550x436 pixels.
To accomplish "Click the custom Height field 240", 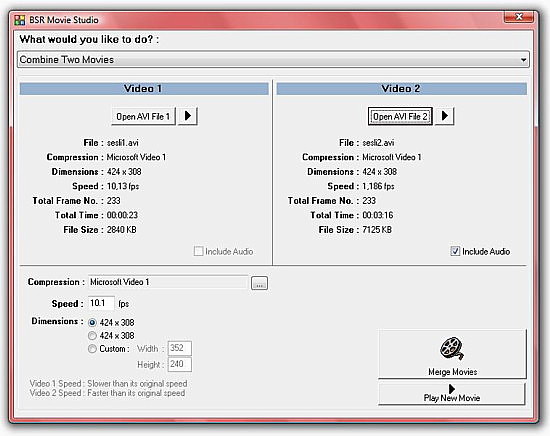I will [x=180, y=364].
